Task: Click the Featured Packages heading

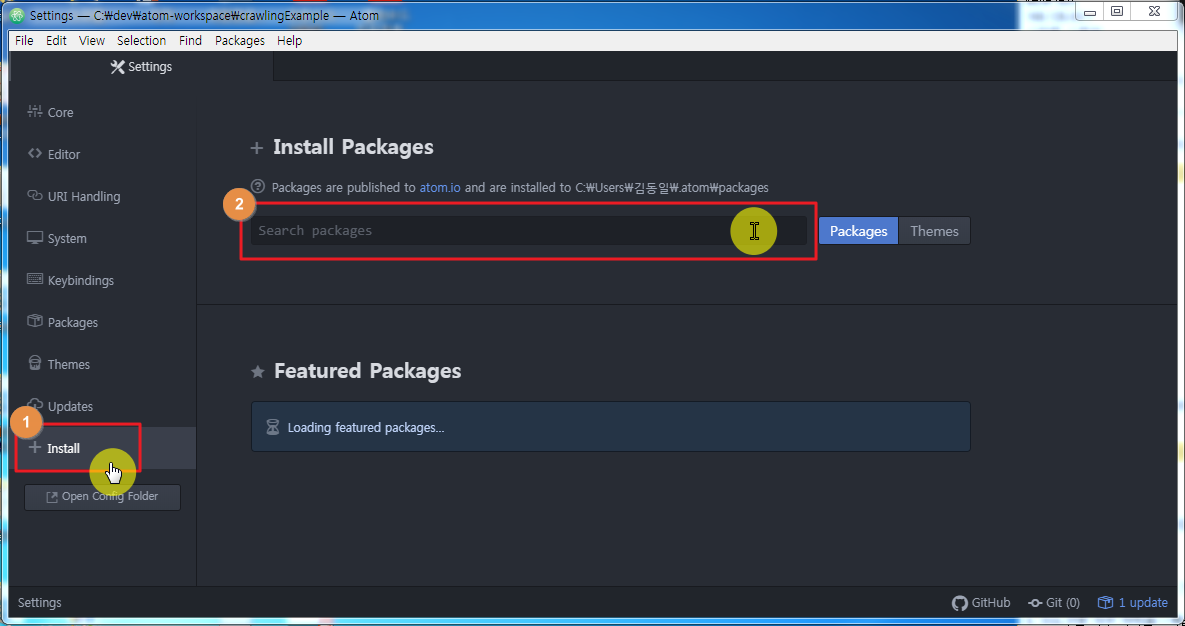Action: click(367, 370)
